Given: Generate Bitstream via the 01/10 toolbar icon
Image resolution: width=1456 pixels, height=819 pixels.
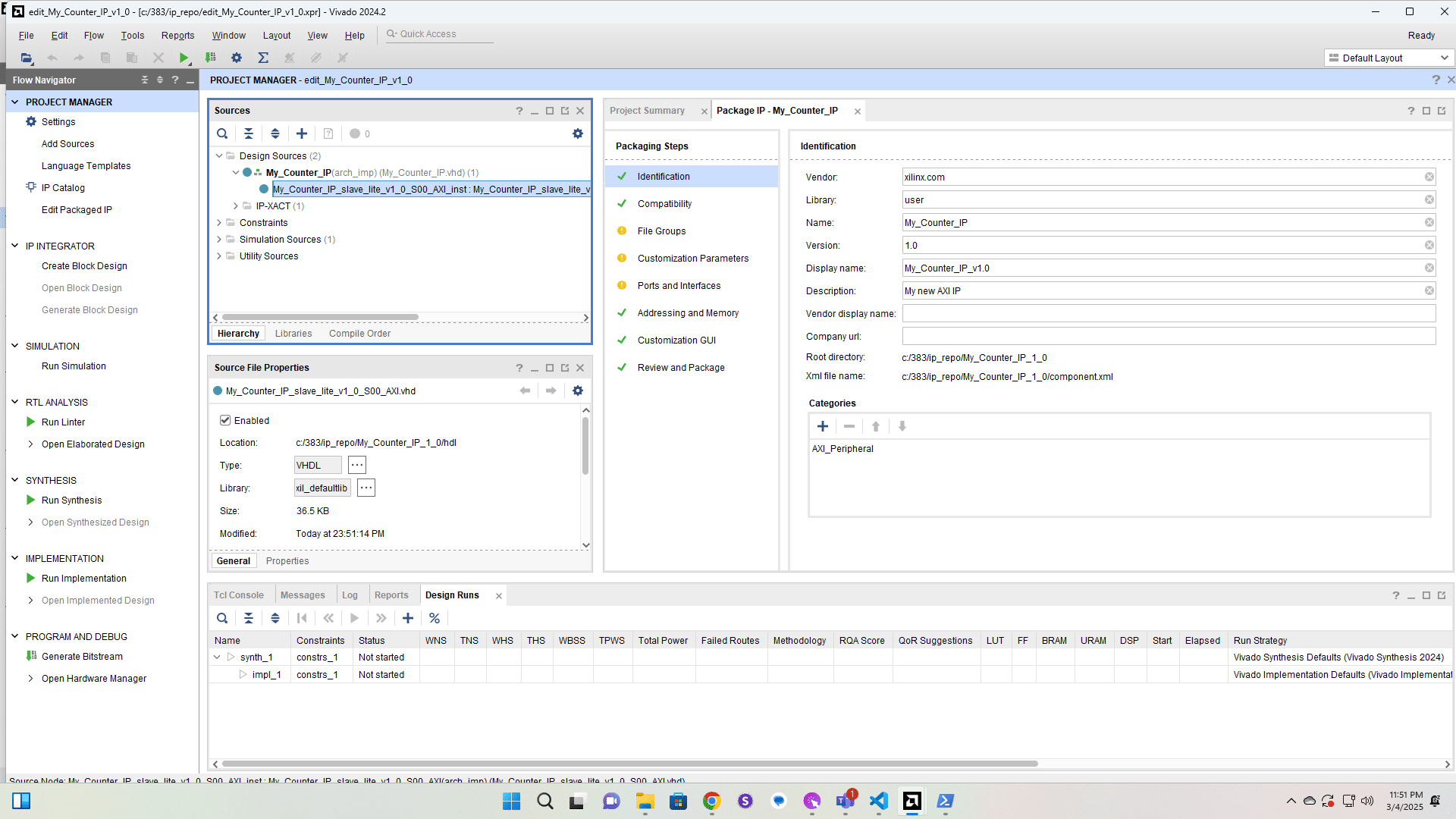Looking at the screenshot, I should (x=211, y=58).
